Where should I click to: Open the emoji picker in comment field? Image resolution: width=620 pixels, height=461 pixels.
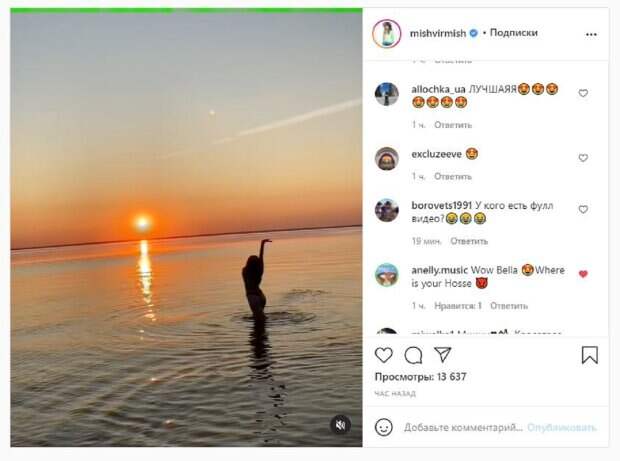(384, 427)
